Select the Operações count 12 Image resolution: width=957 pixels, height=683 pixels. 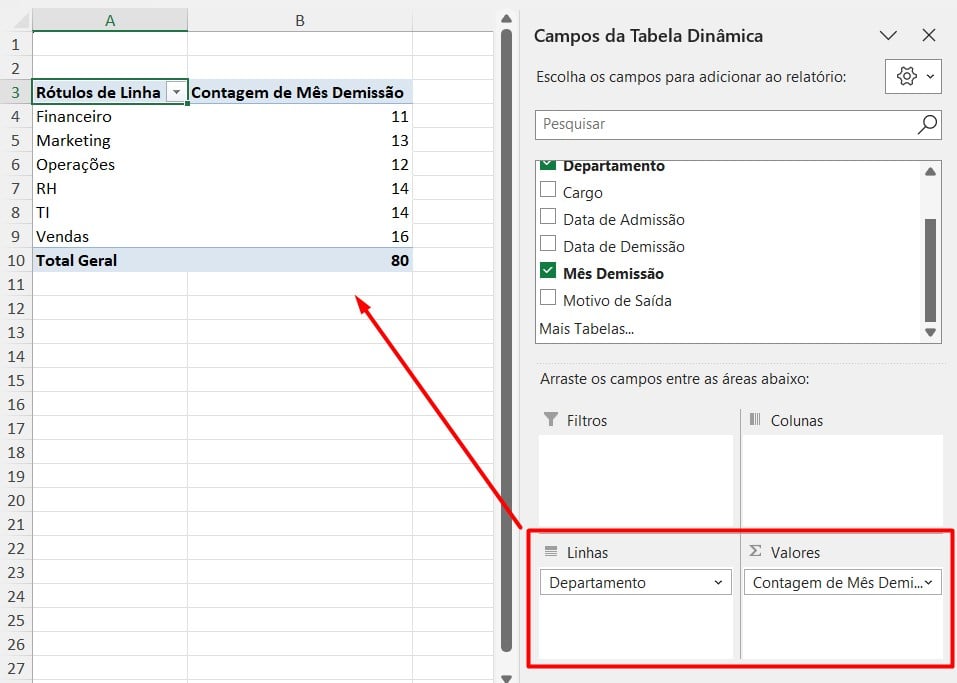coord(300,164)
